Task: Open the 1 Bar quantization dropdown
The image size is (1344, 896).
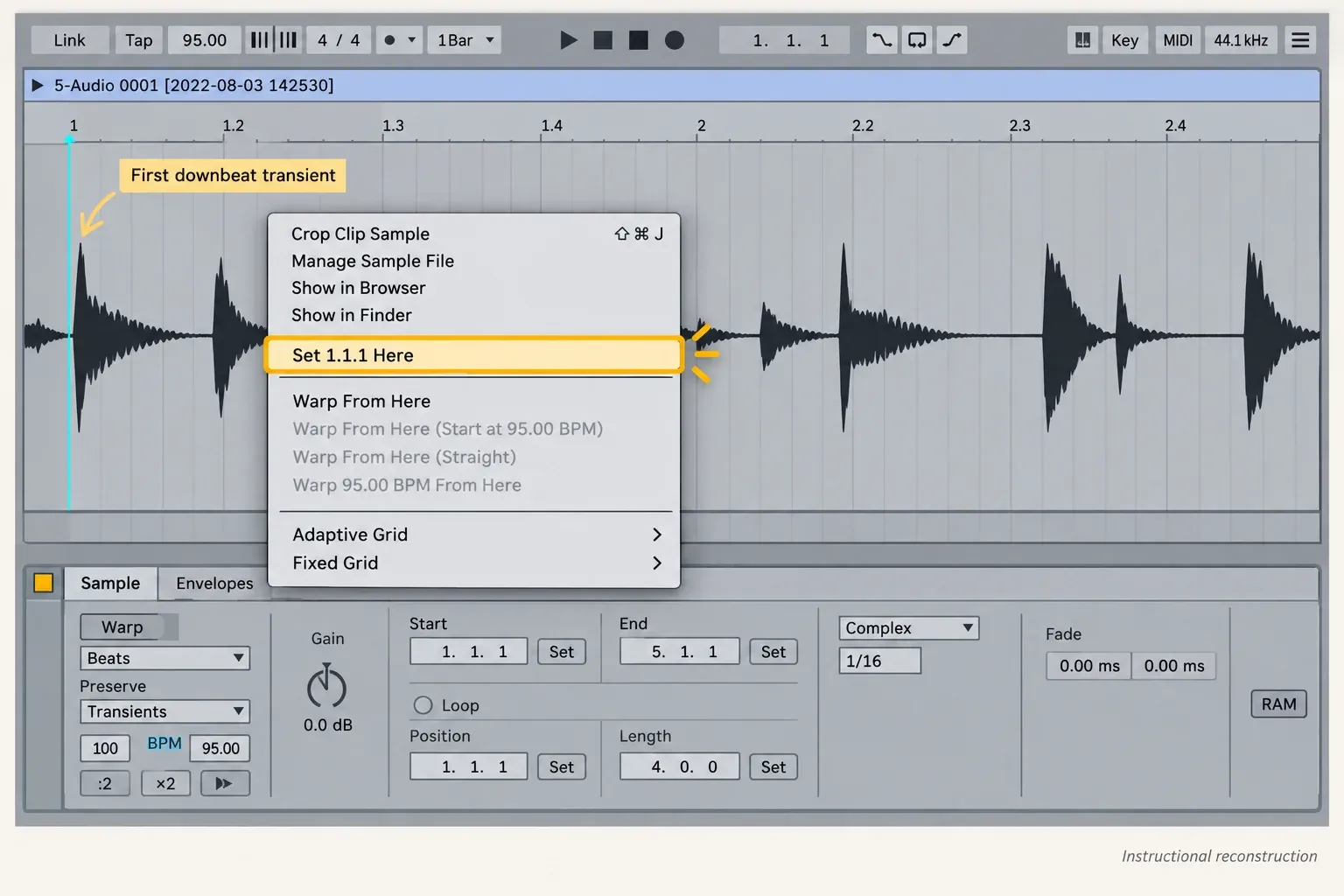Action: click(465, 40)
